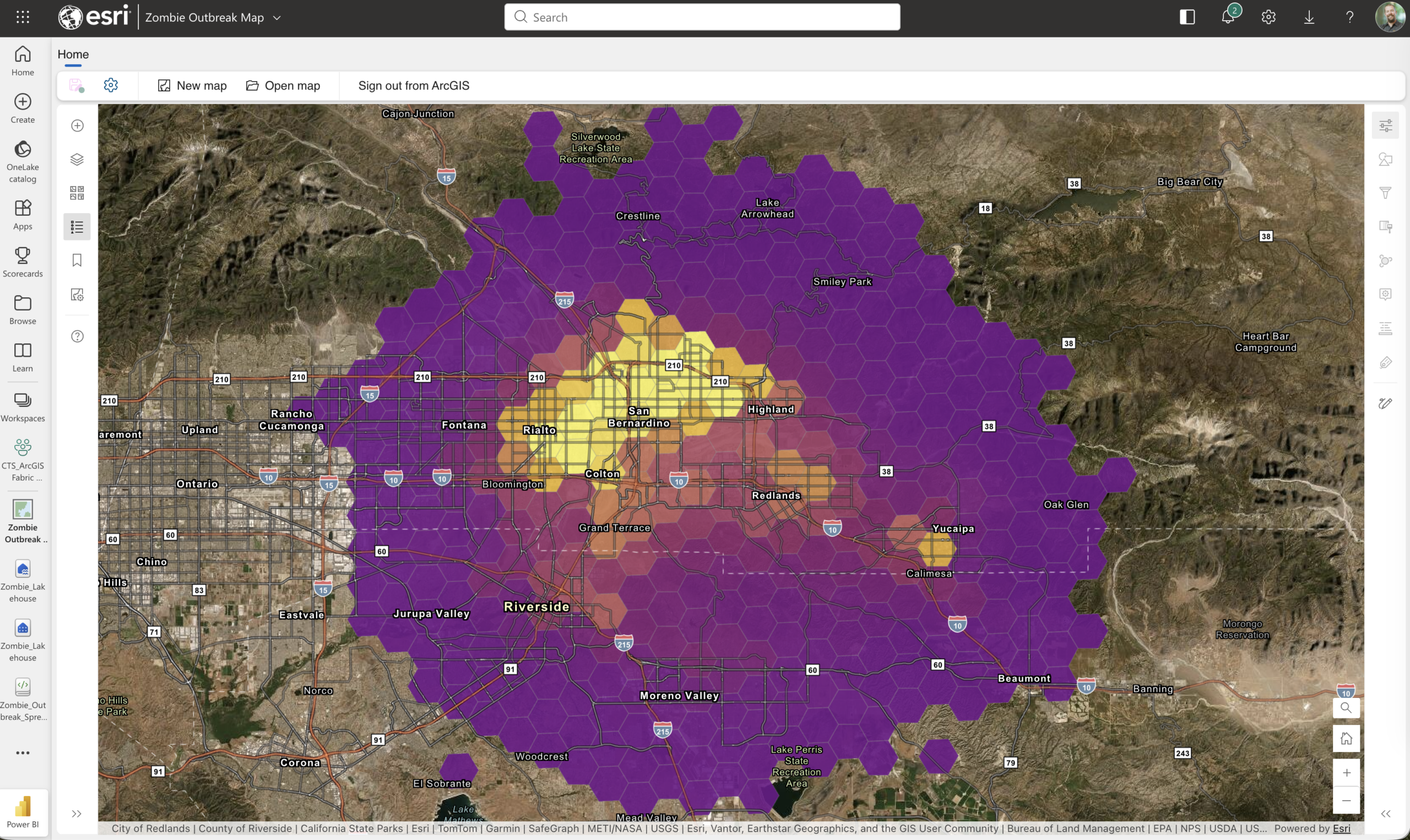The height and width of the screenshot is (840, 1410).
Task: Zoom out on the map
Action: [1346, 800]
